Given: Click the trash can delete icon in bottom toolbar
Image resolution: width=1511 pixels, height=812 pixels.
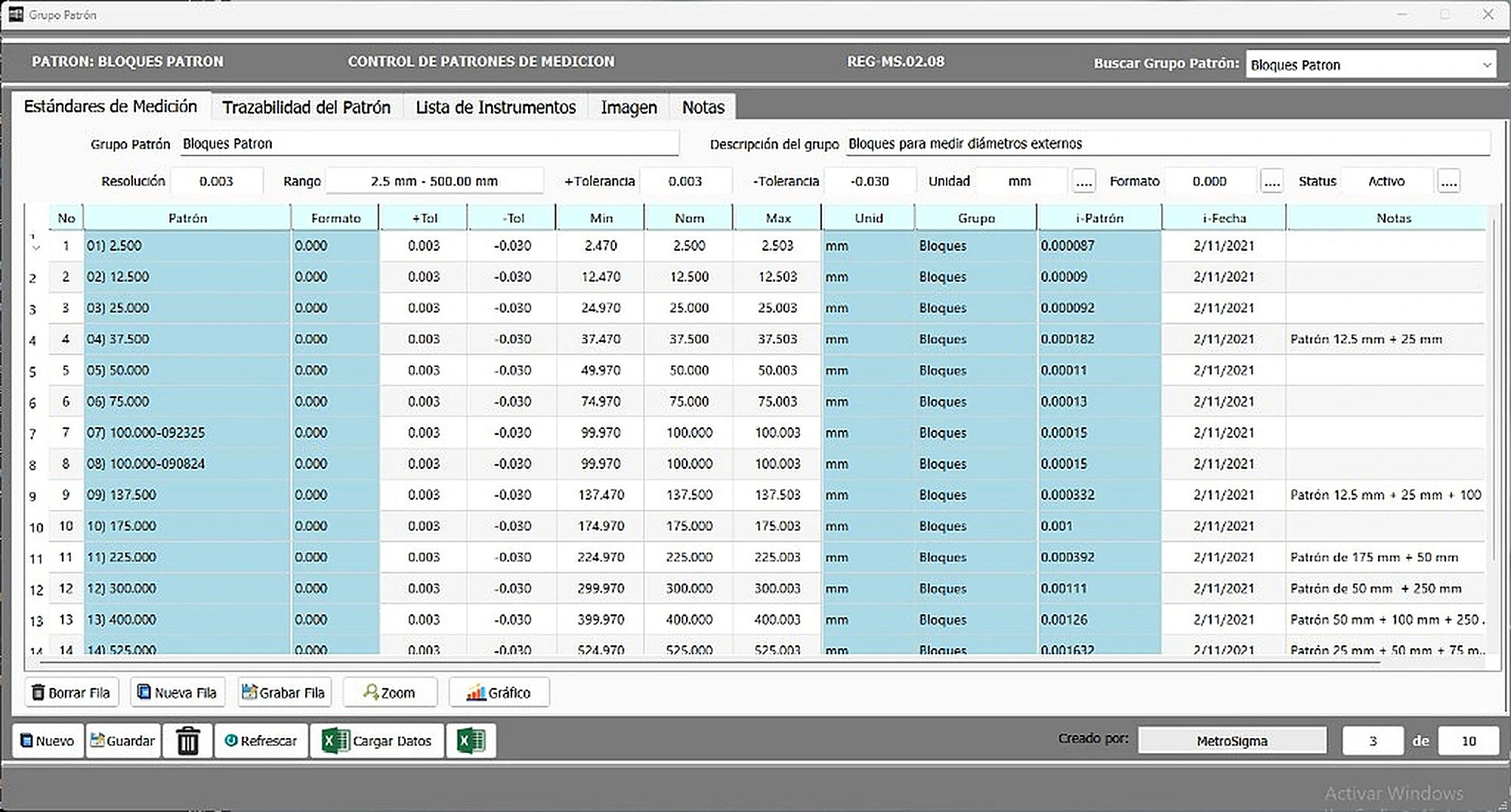Looking at the screenshot, I should (x=188, y=741).
